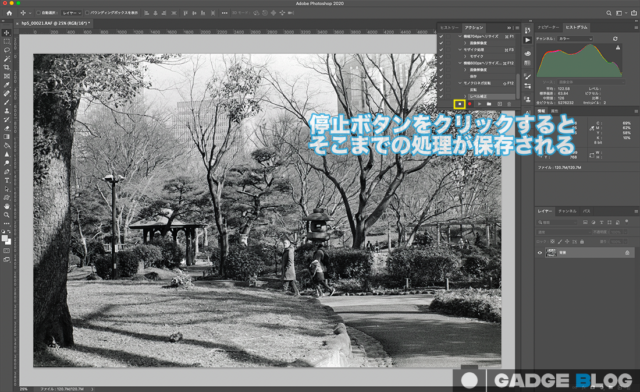Switch to the チャンネル tab
This screenshot has height=392, width=640.
(x=567, y=211)
